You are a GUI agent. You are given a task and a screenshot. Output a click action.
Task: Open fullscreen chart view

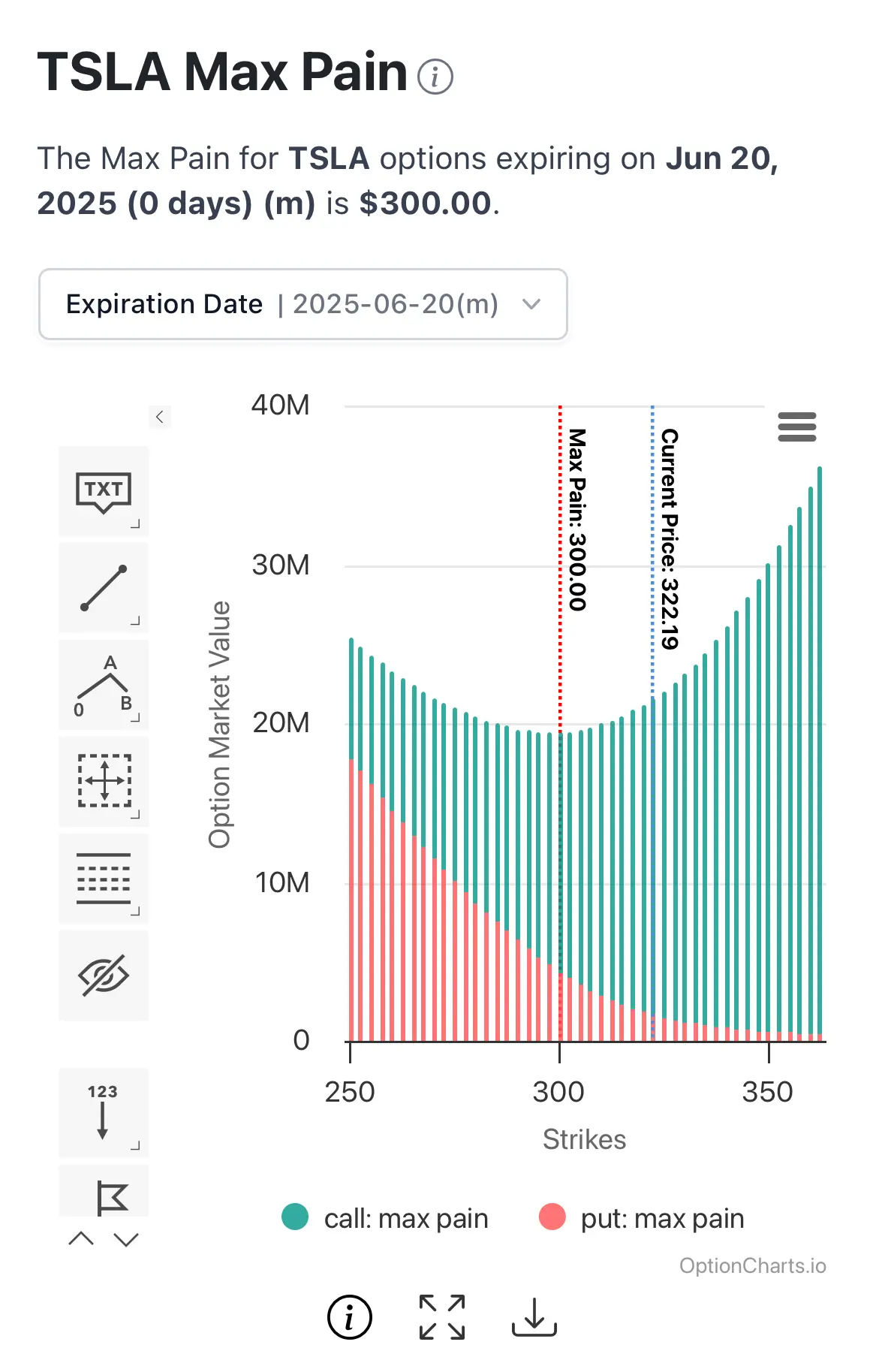click(442, 1317)
